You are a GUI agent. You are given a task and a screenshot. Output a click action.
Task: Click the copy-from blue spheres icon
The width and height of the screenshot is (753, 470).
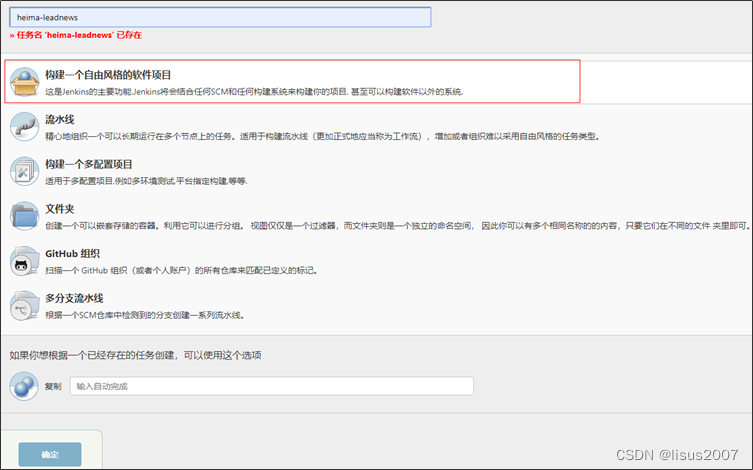(x=24, y=386)
